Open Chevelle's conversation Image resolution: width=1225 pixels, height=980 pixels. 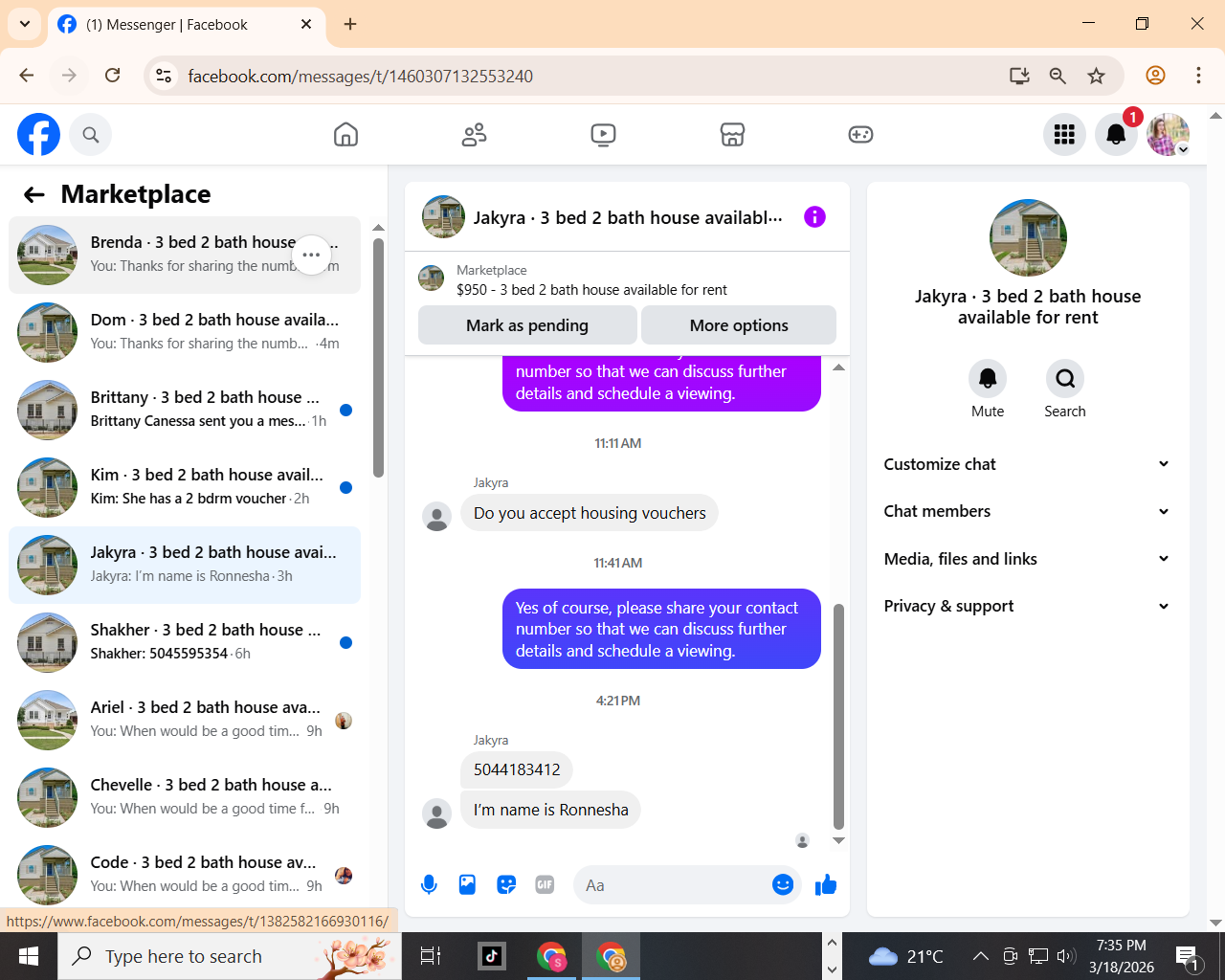pyautogui.click(x=185, y=797)
